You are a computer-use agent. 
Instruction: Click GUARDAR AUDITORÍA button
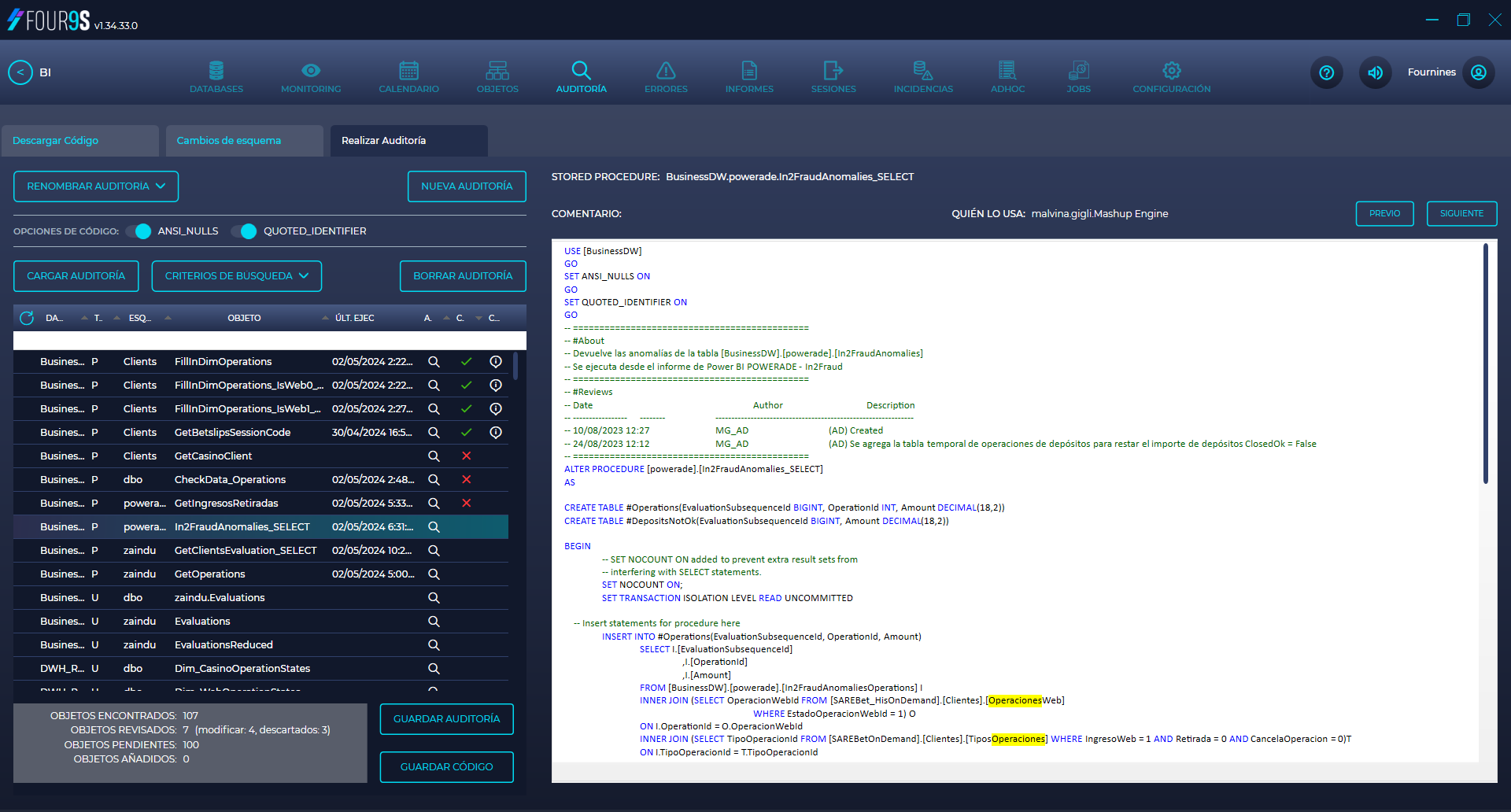pos(446,718)
